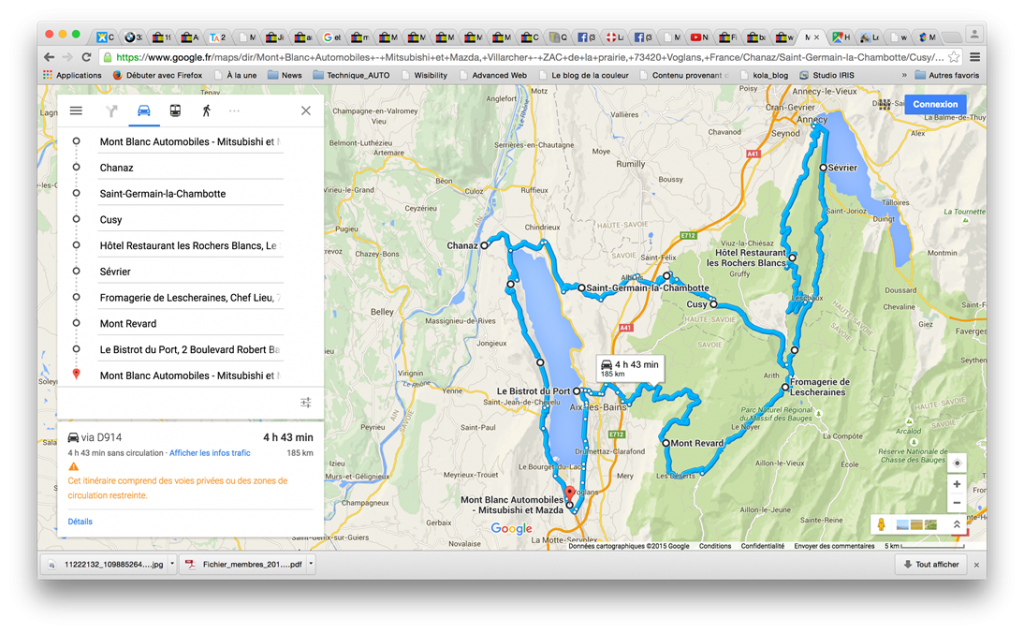Switch to walking travel mode

pos(206,110)
